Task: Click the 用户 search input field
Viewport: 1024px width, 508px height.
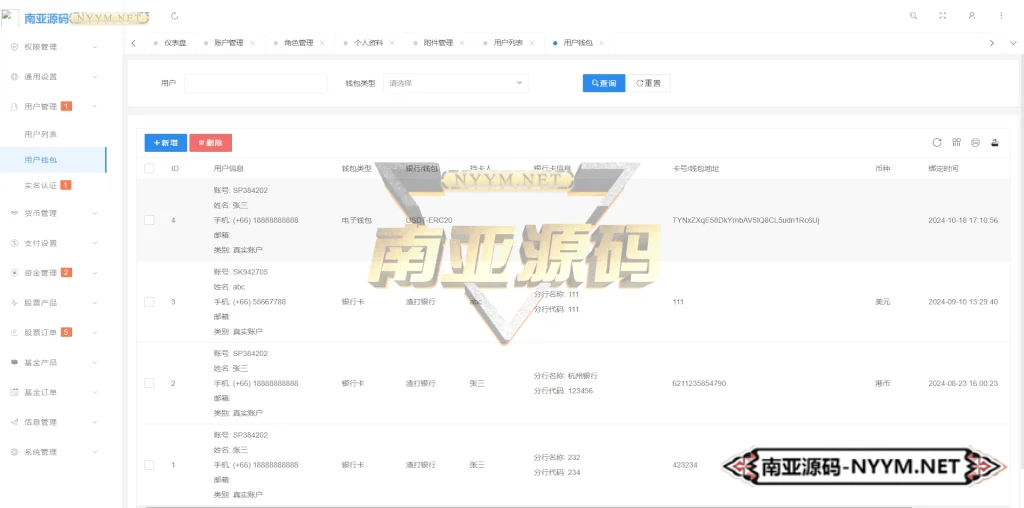Action: pos(255,83)
